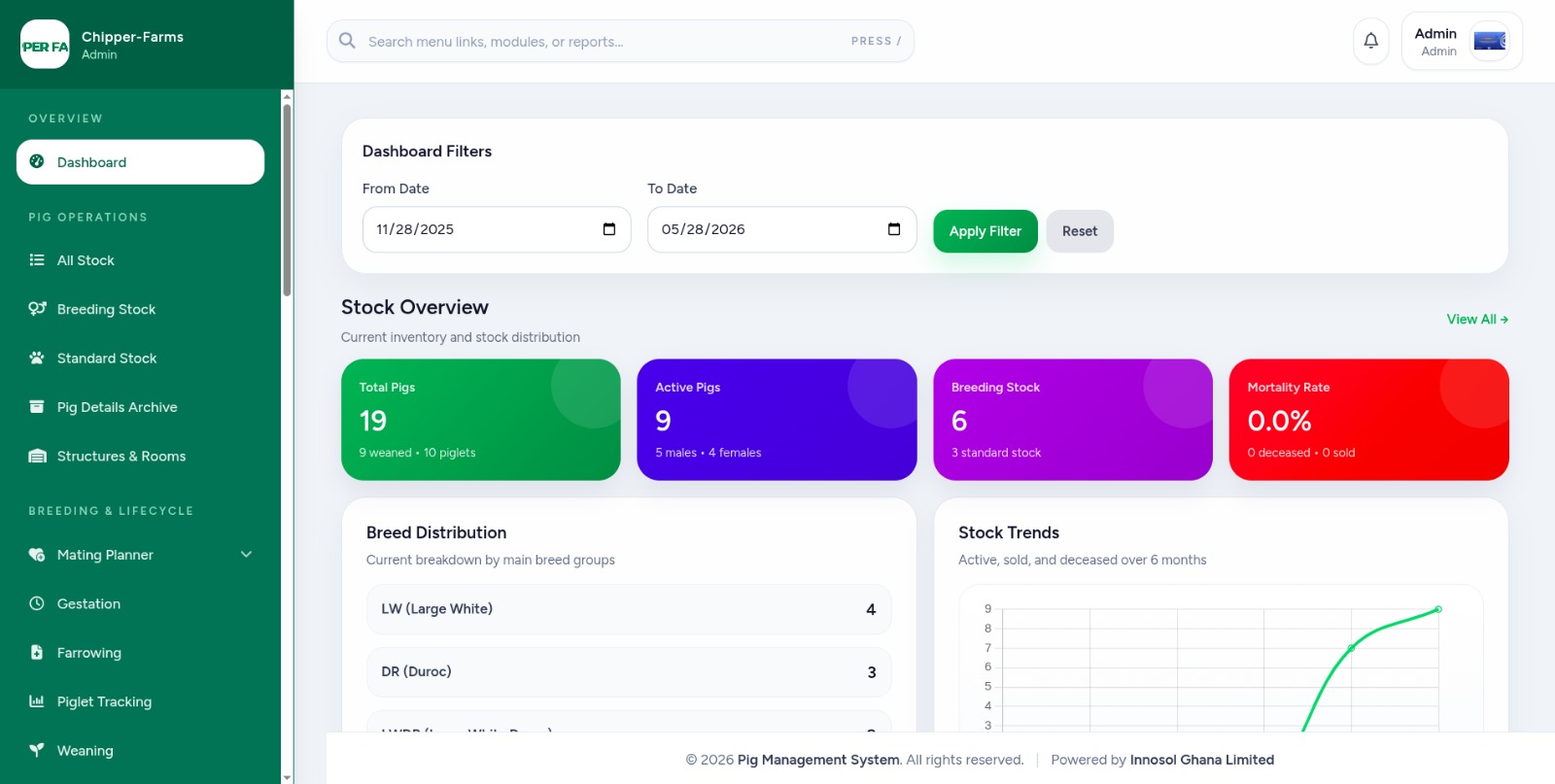Click the Chipper-Farms name text

(x=132, y=37)
